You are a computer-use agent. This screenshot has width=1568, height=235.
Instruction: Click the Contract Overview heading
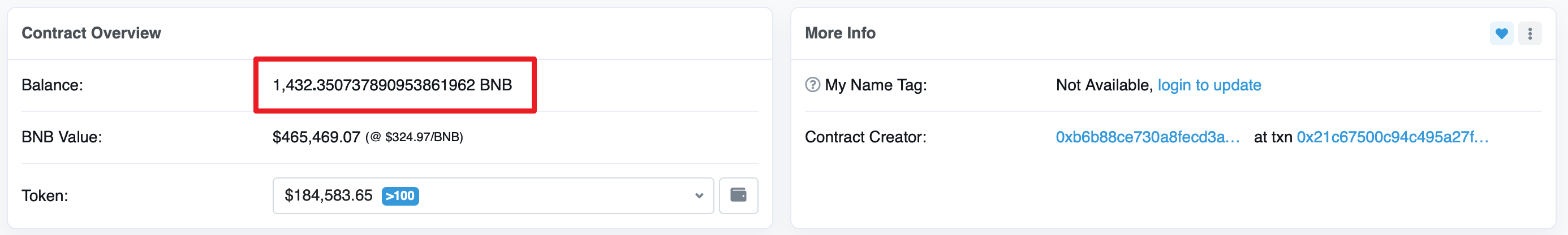click(91, 33)
